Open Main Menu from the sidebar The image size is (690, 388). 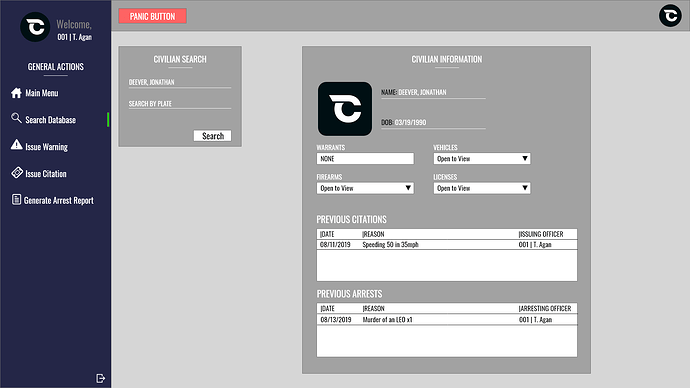click(x=42, y=93)
